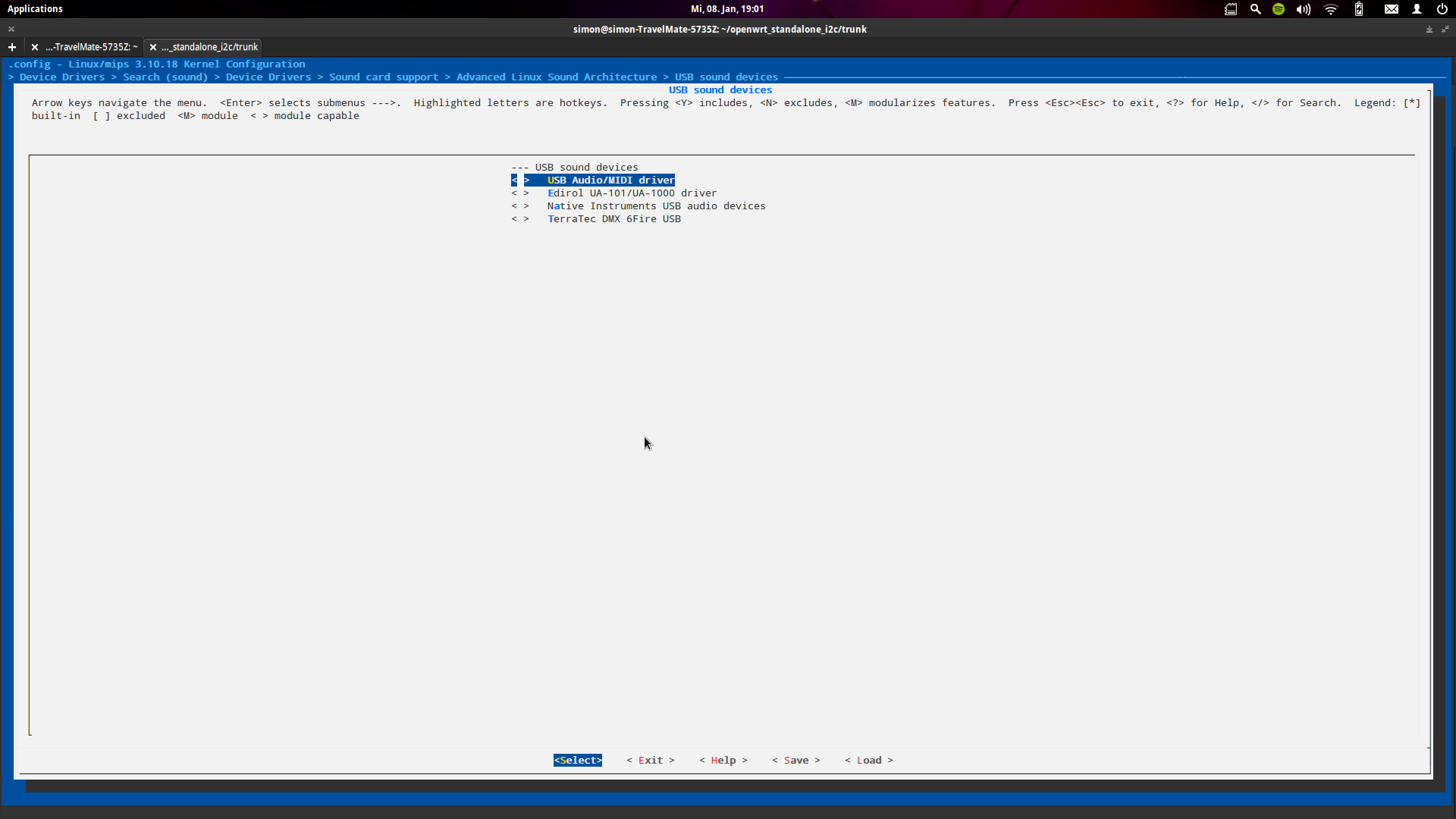Click 'Sound card support' in breadcrumb path
This screenshot has height=819, width=1456.
pyautogui.click(x=384, y=77)
